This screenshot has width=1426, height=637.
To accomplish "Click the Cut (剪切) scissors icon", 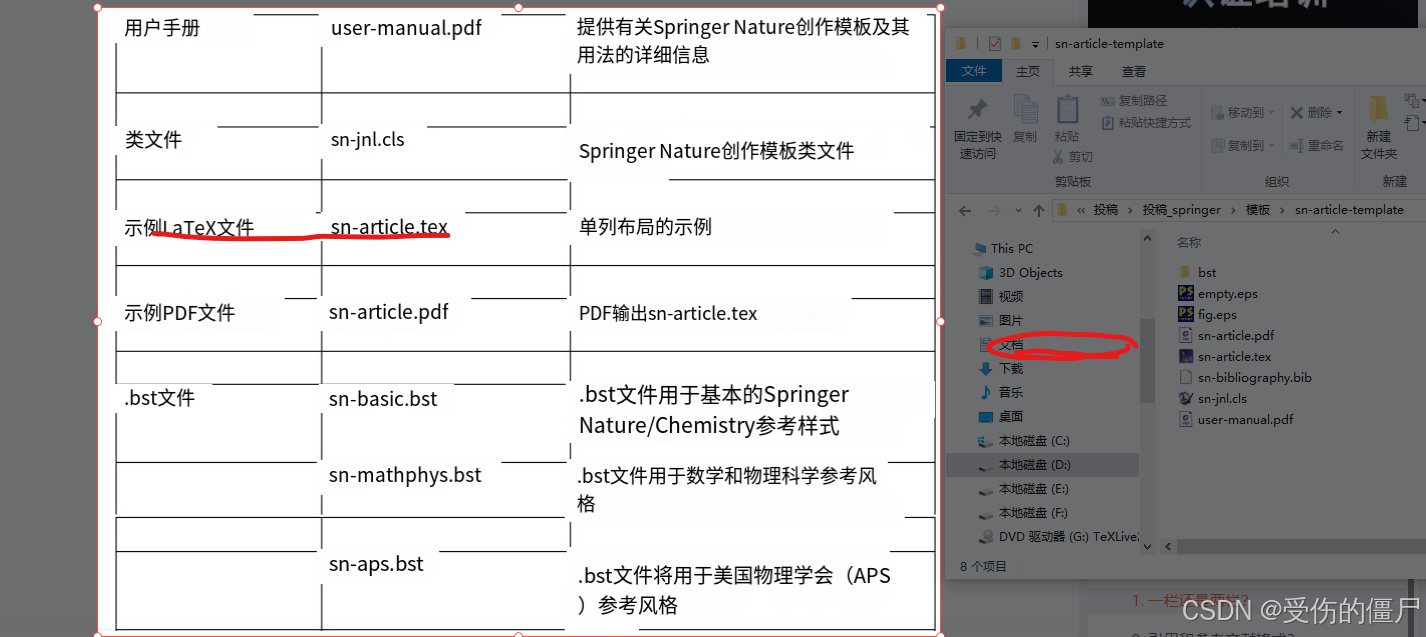I will point(1059,157).
